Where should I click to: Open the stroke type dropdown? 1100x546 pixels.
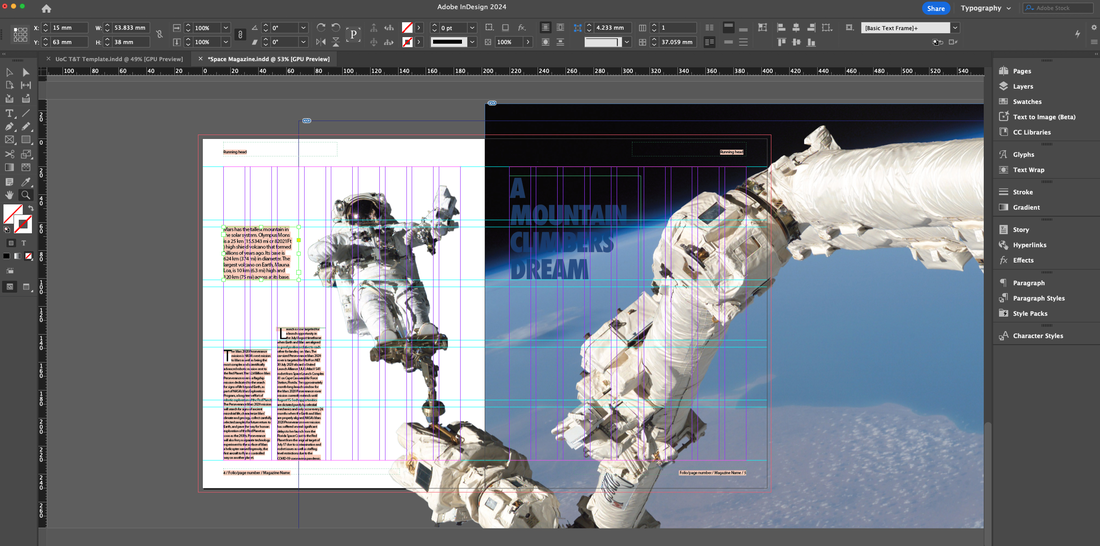point(472,42)
